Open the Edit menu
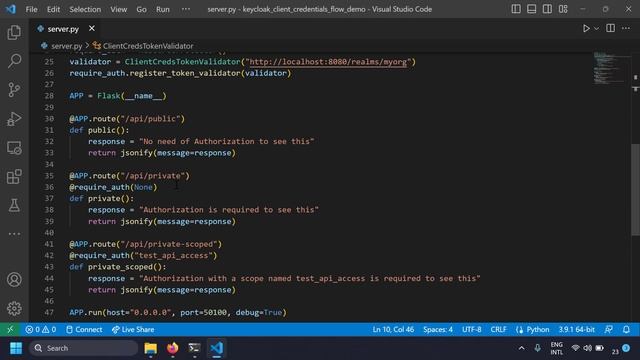Screen dimensions: 640x360 53,9
